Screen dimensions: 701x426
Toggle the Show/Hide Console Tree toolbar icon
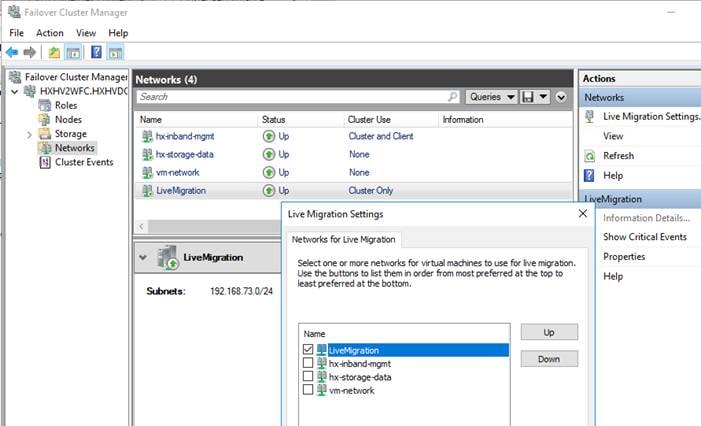click(x=73, y=53)
